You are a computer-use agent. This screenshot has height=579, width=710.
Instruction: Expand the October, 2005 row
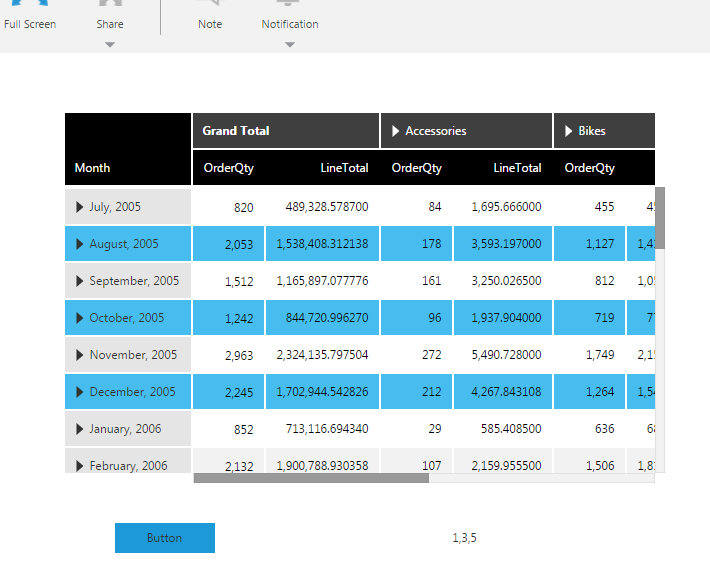tap(80, 318)
